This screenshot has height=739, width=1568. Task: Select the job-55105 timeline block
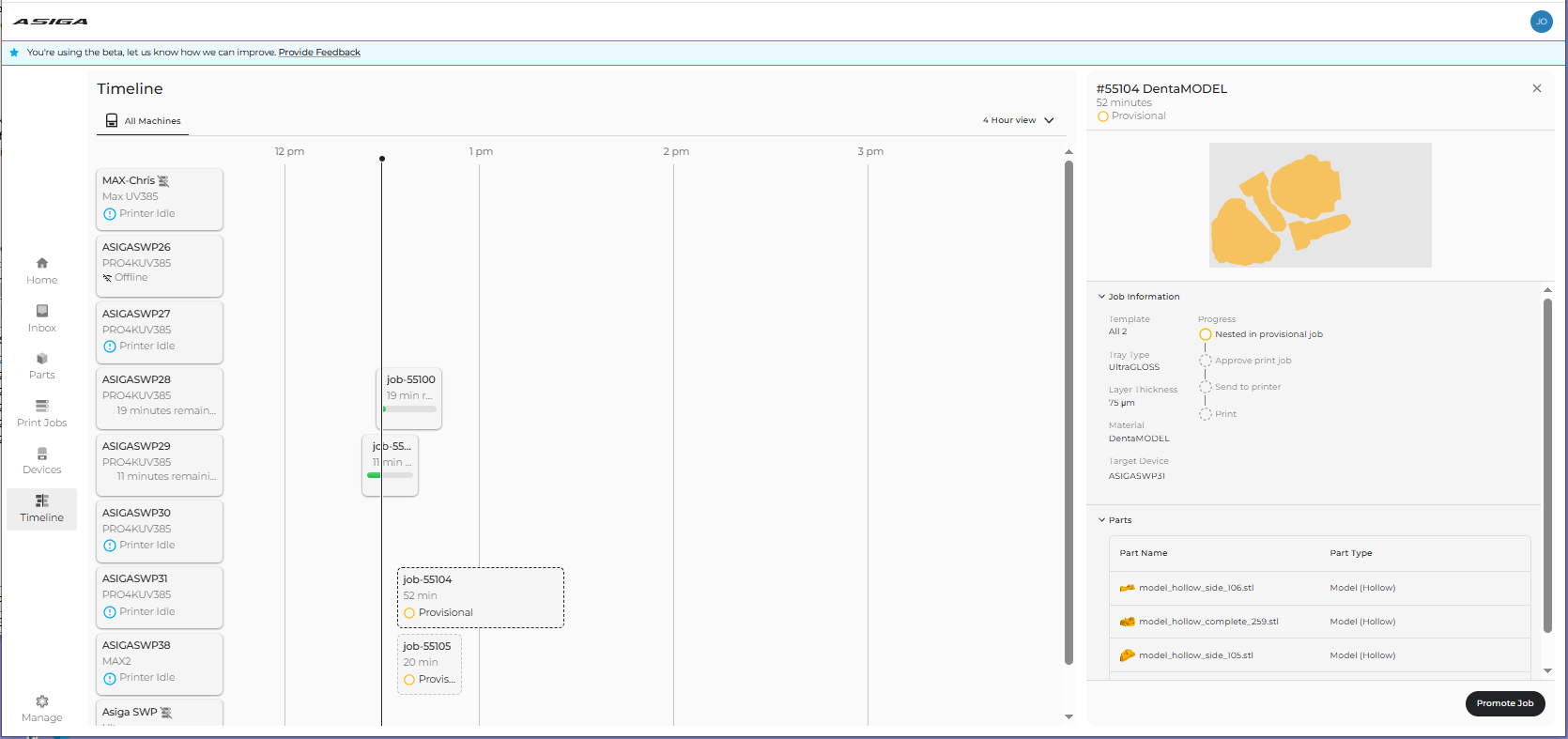click(429, 664)
